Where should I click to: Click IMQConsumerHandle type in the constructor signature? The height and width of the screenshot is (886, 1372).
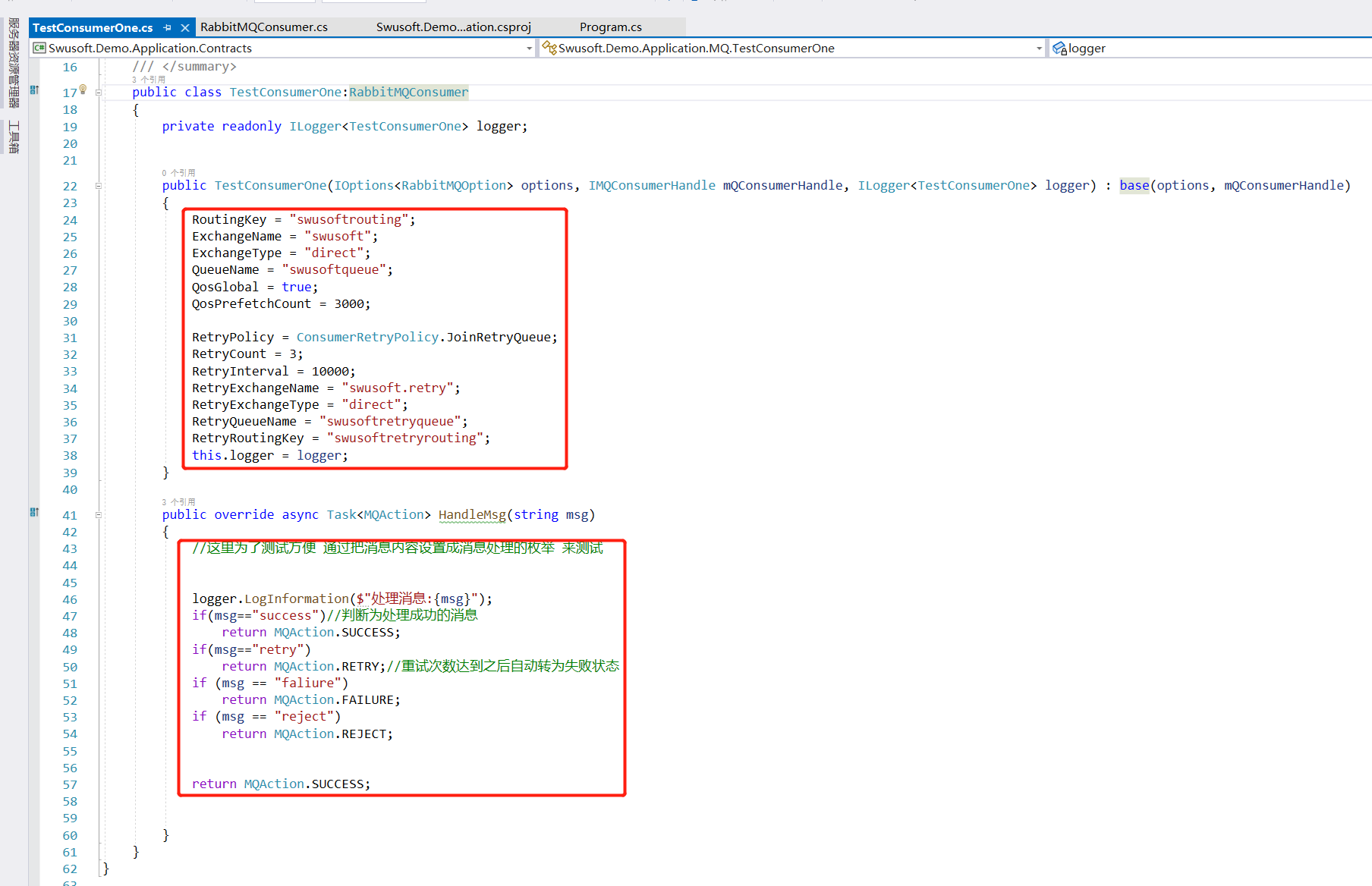click(652, 185)
